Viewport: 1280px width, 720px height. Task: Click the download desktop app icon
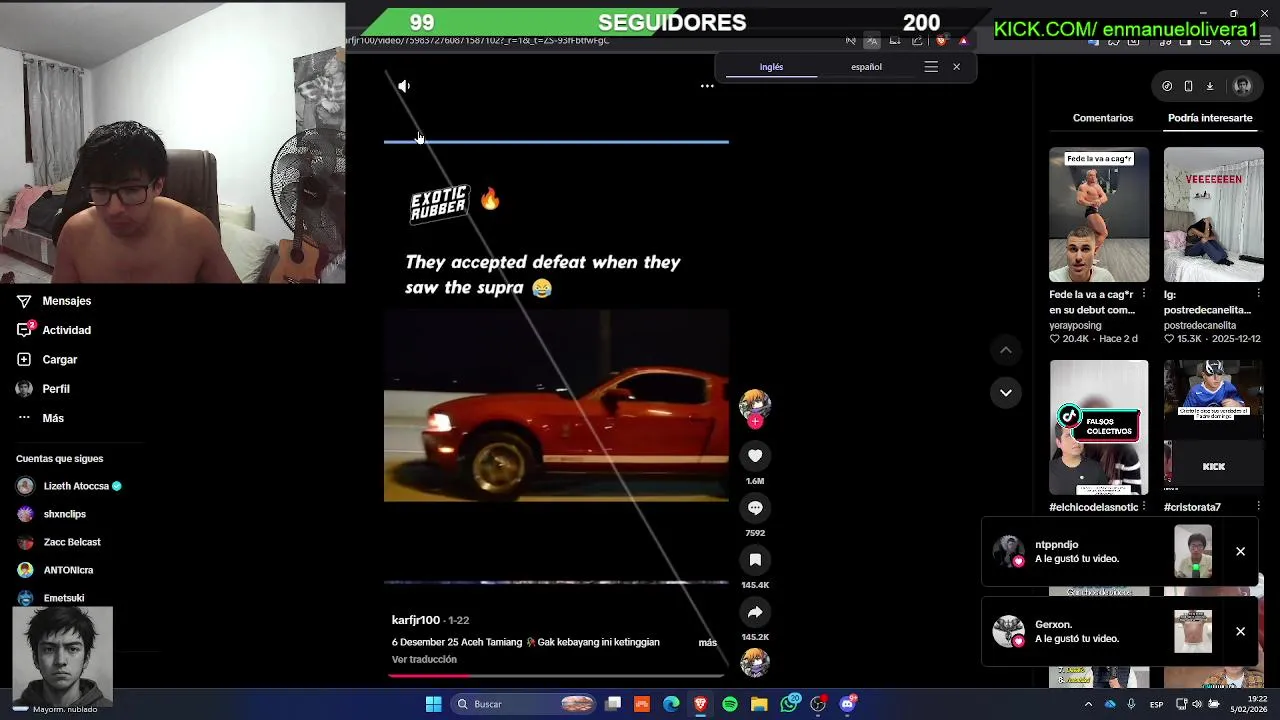click(1209, 86)
